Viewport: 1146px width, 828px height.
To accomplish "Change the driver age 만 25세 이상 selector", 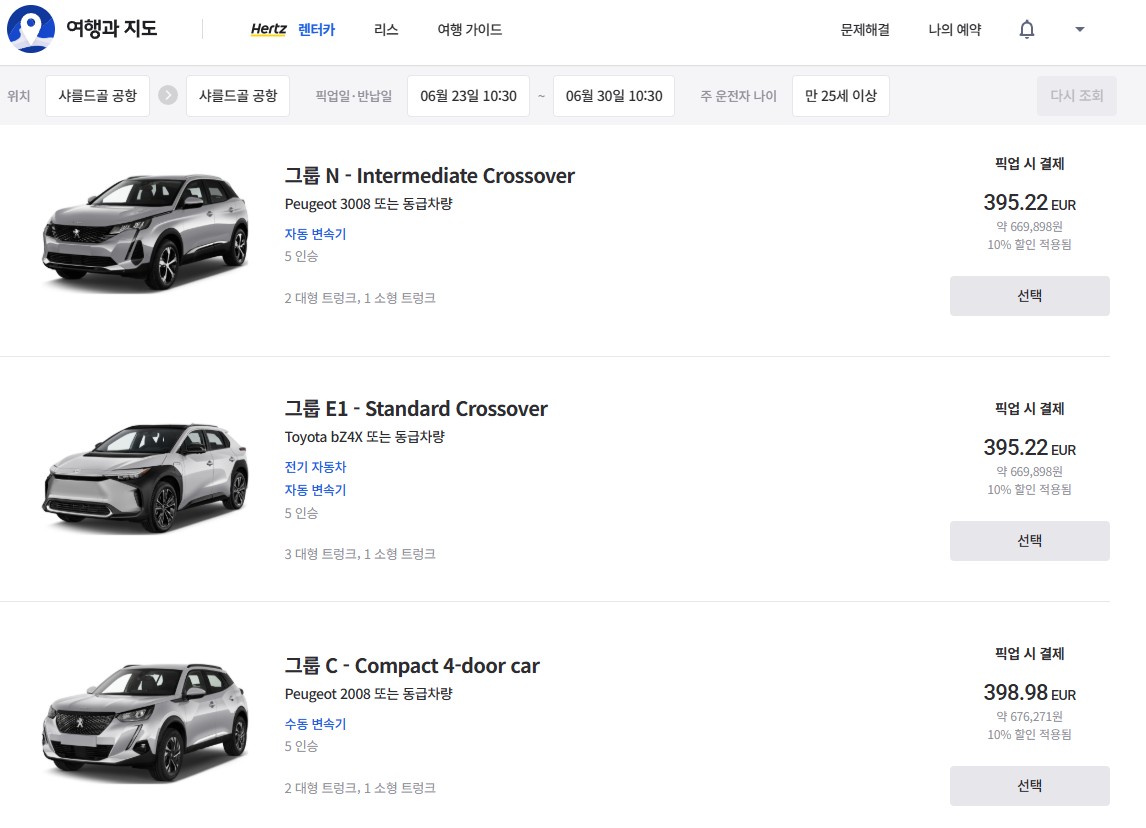I will click(840, 96).
